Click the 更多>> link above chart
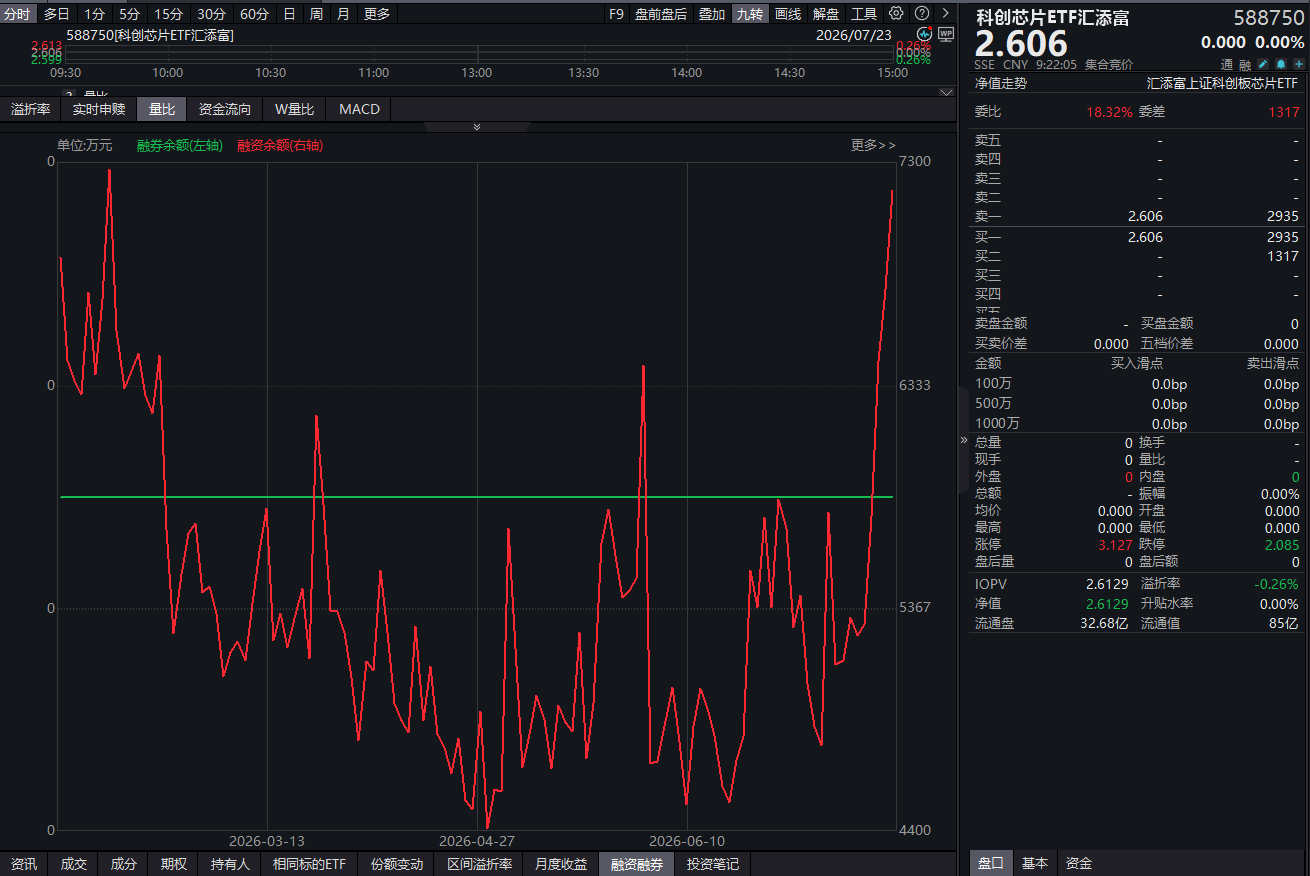The width and height of the screenshot is (1310, 876). 873,145
